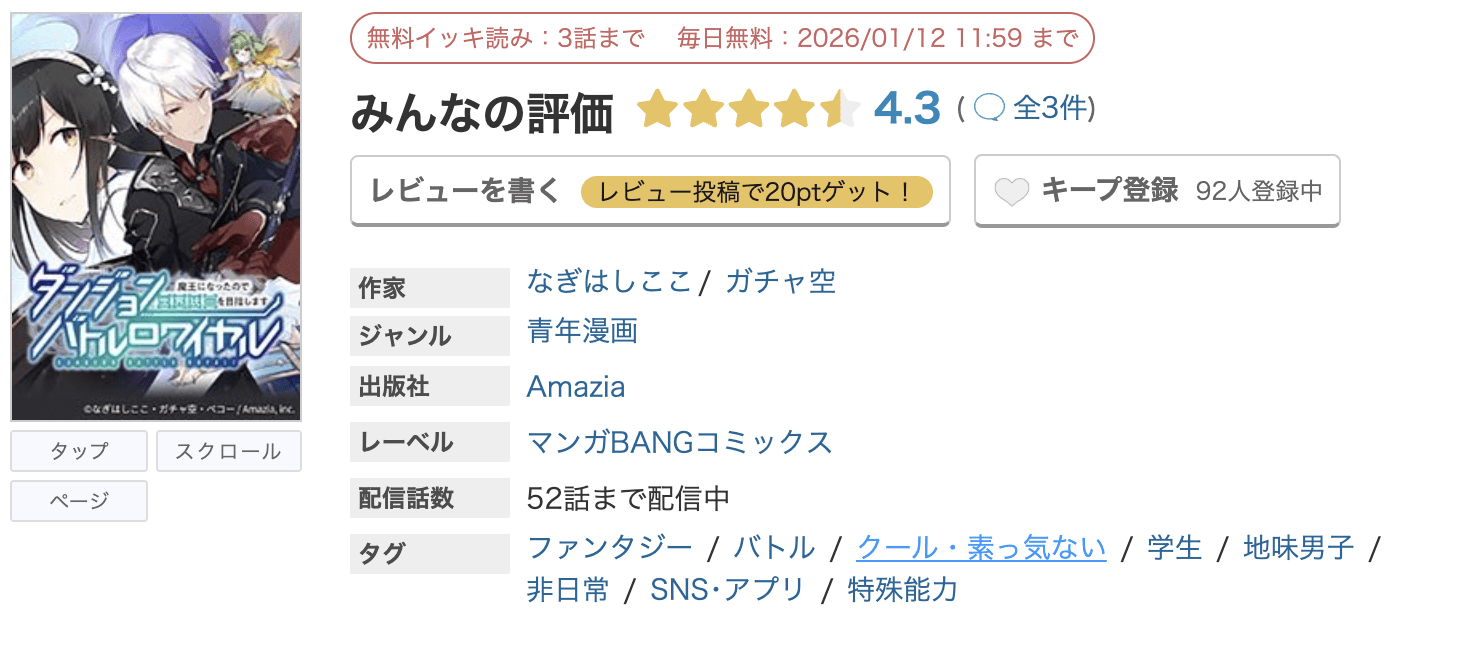
Task: Select the ページ reading mode
Action: pos(79,501)
